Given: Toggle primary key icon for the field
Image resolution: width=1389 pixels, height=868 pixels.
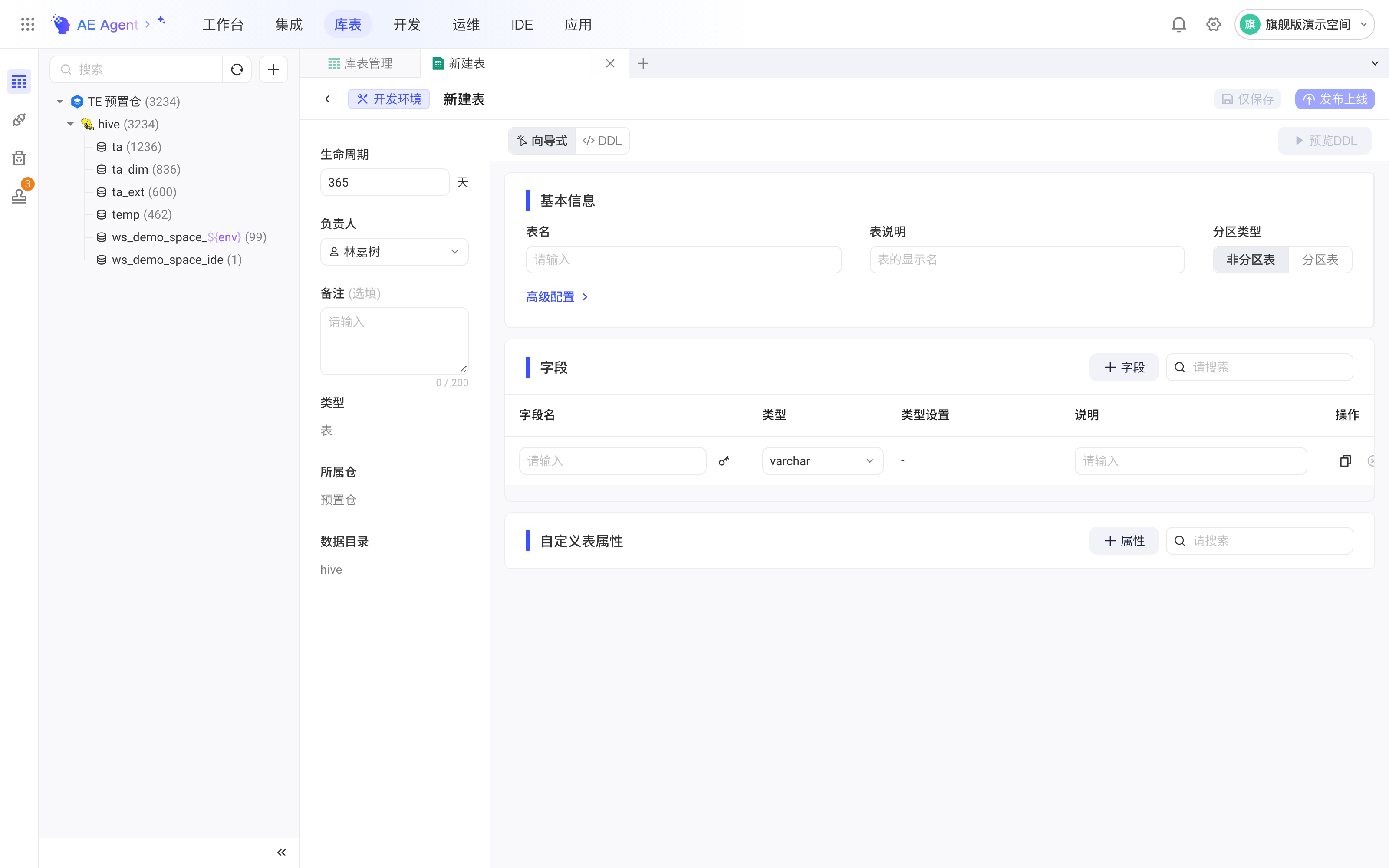Looking at the screenshot, I should point(724,460).
